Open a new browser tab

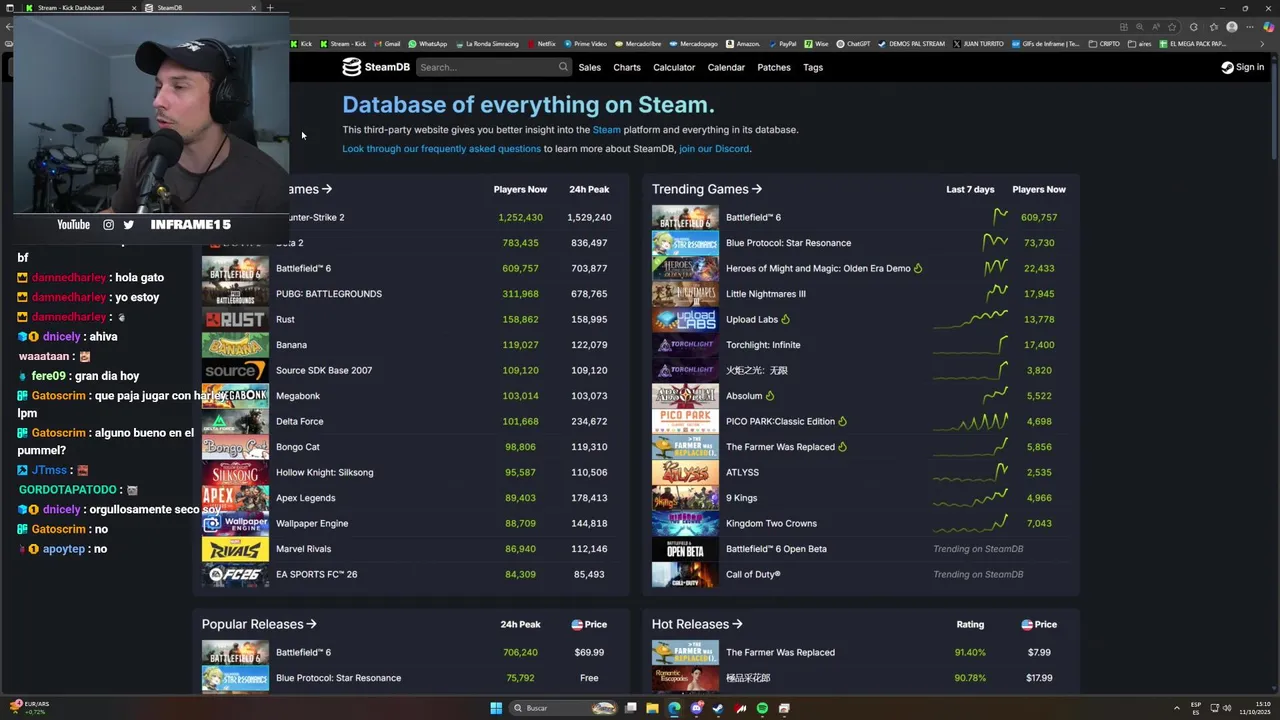coord(270,8)
